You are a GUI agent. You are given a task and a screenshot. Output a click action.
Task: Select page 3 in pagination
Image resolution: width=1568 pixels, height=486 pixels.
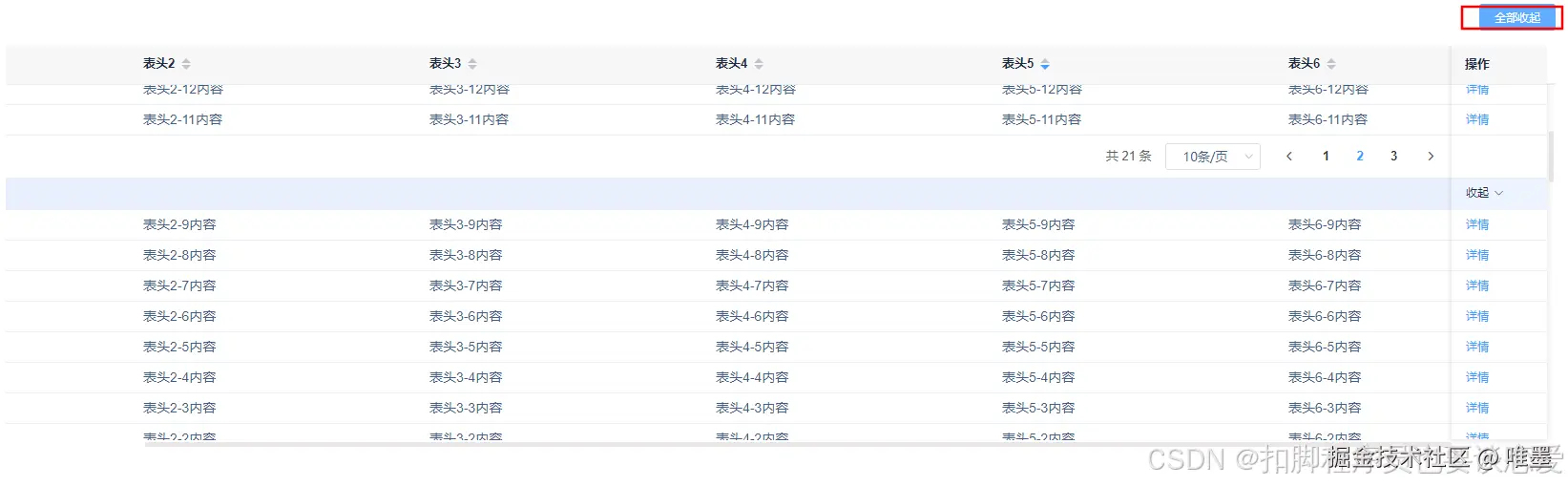(1393, 157)
